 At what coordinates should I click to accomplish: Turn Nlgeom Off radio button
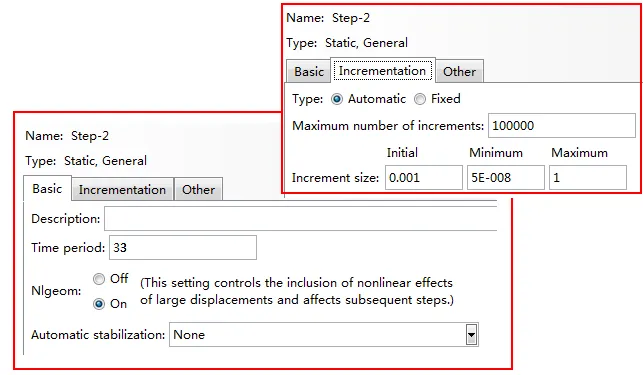(99, 279)
